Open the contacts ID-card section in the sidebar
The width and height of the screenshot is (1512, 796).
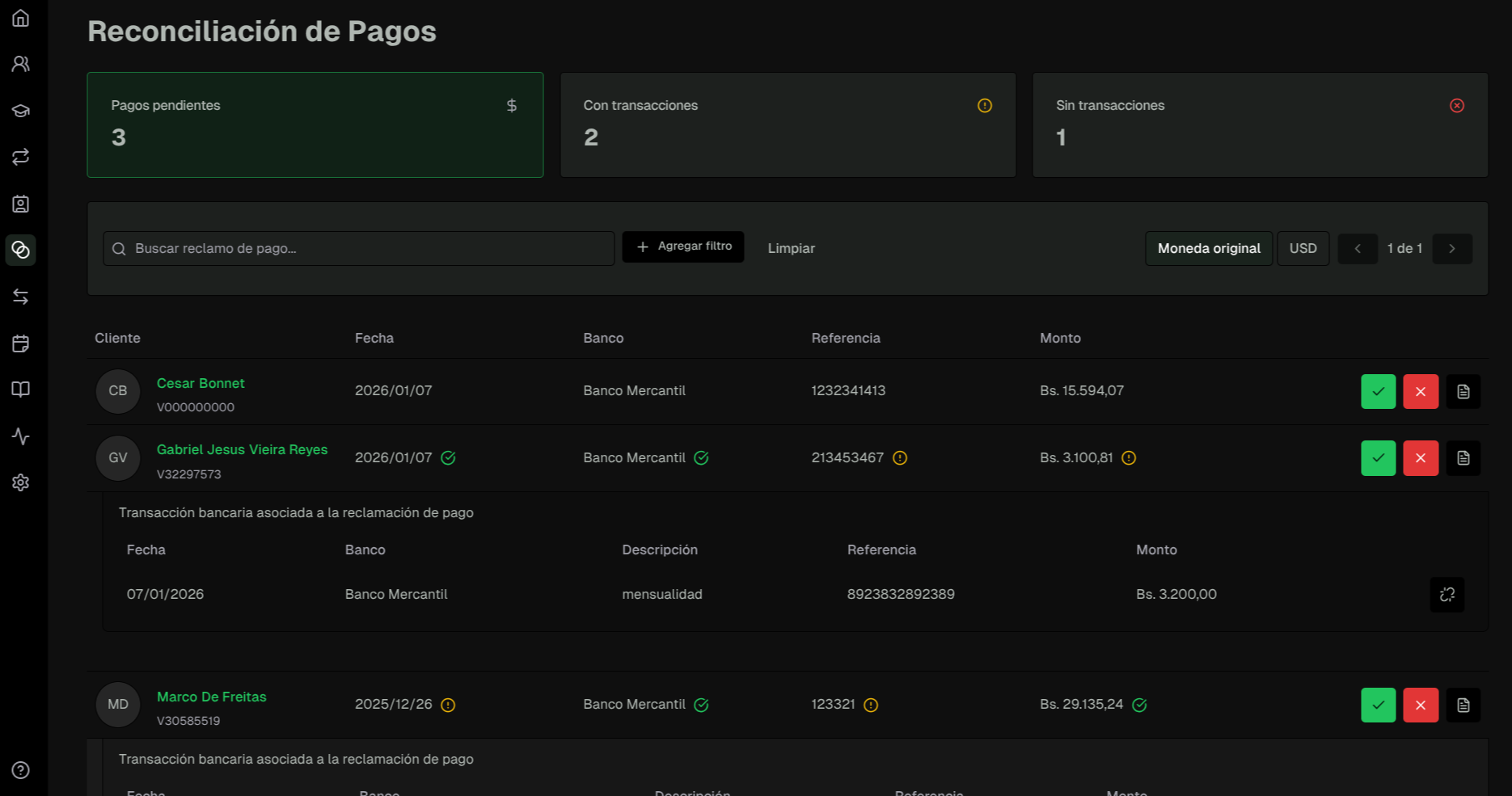[x=20, y=204]
